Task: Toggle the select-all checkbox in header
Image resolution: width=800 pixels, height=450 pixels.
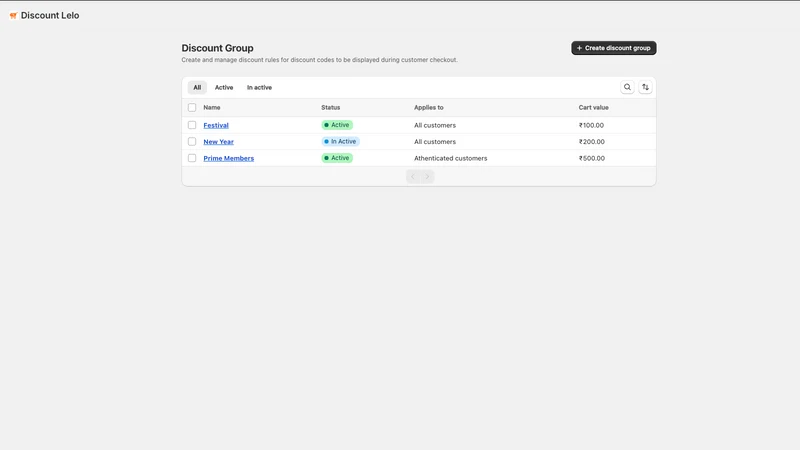Action: pyautogui.click(x=192, y=108)
